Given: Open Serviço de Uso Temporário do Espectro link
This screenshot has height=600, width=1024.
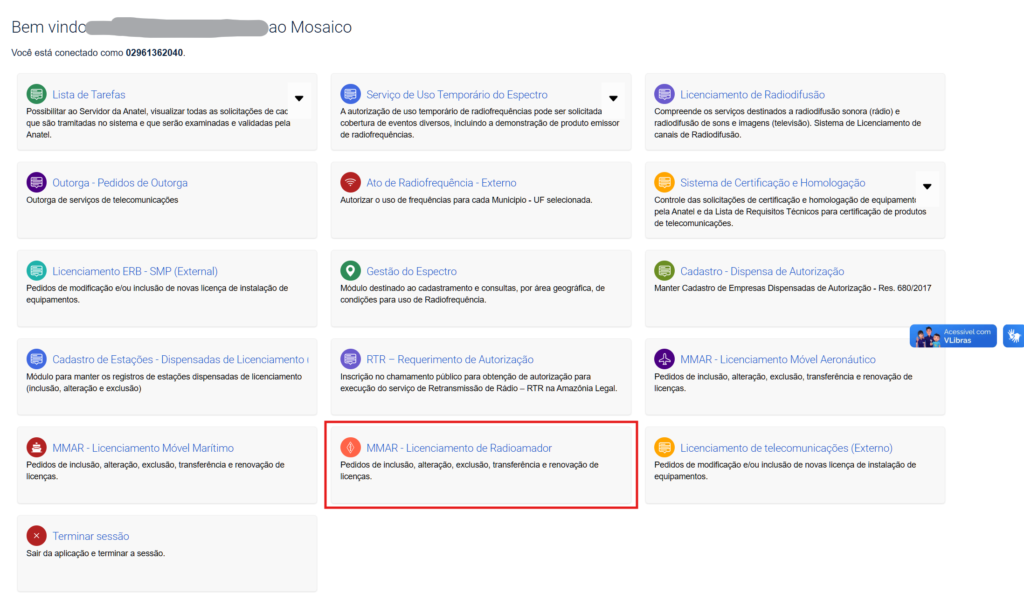Looking at the screenshot, I should point(456,95).
